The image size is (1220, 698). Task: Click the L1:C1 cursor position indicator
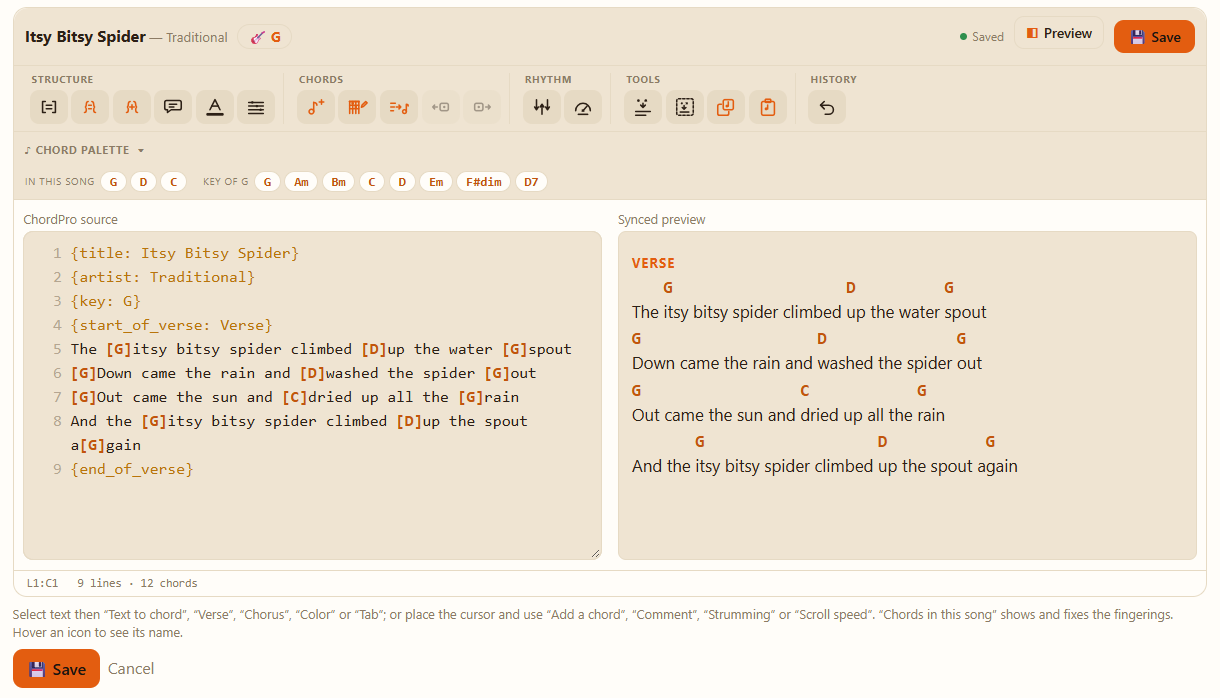[42, 583]
